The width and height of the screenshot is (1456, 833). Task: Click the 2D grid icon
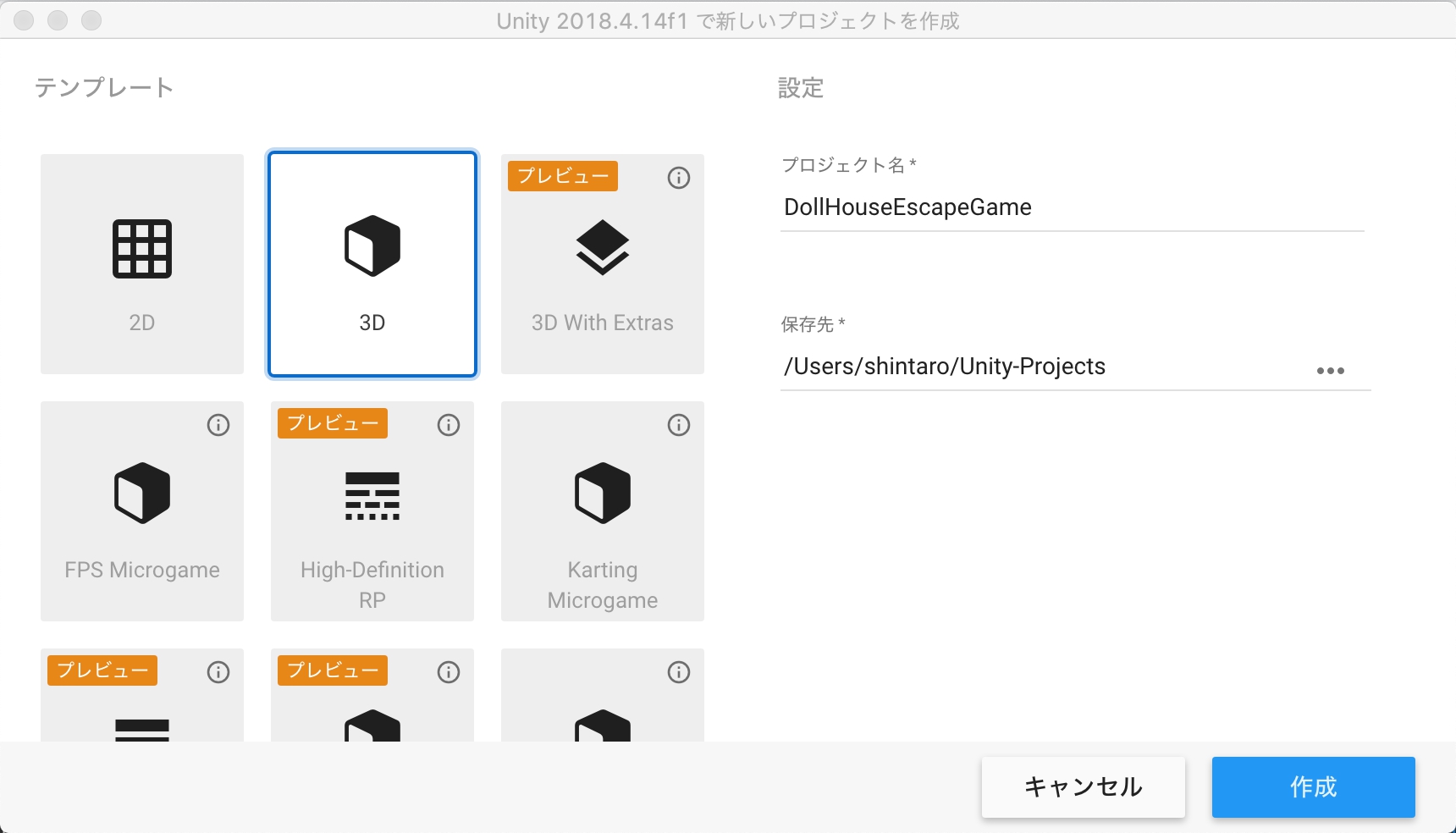pos(142,249)
